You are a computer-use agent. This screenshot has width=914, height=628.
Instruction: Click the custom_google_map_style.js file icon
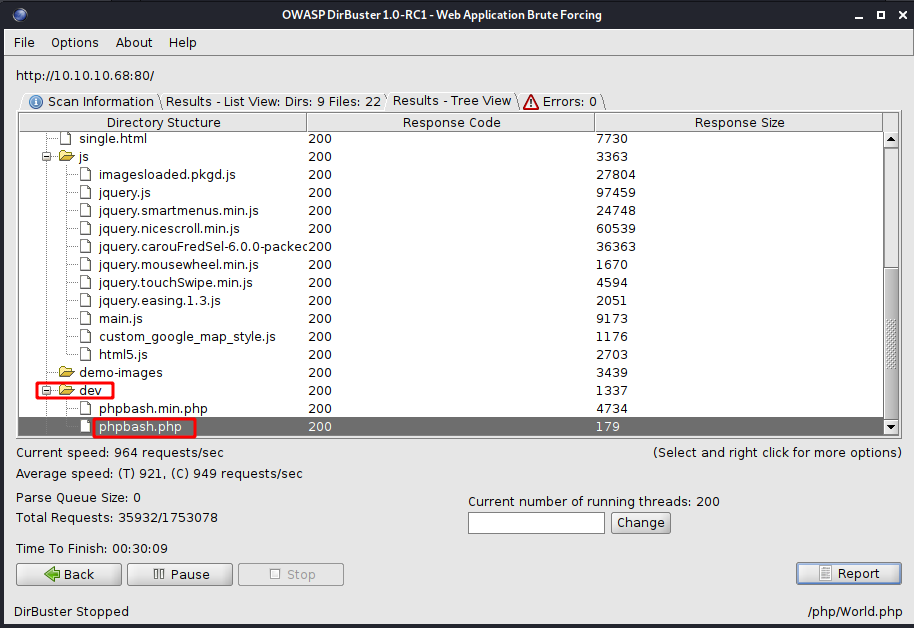[x=86, y=336]
